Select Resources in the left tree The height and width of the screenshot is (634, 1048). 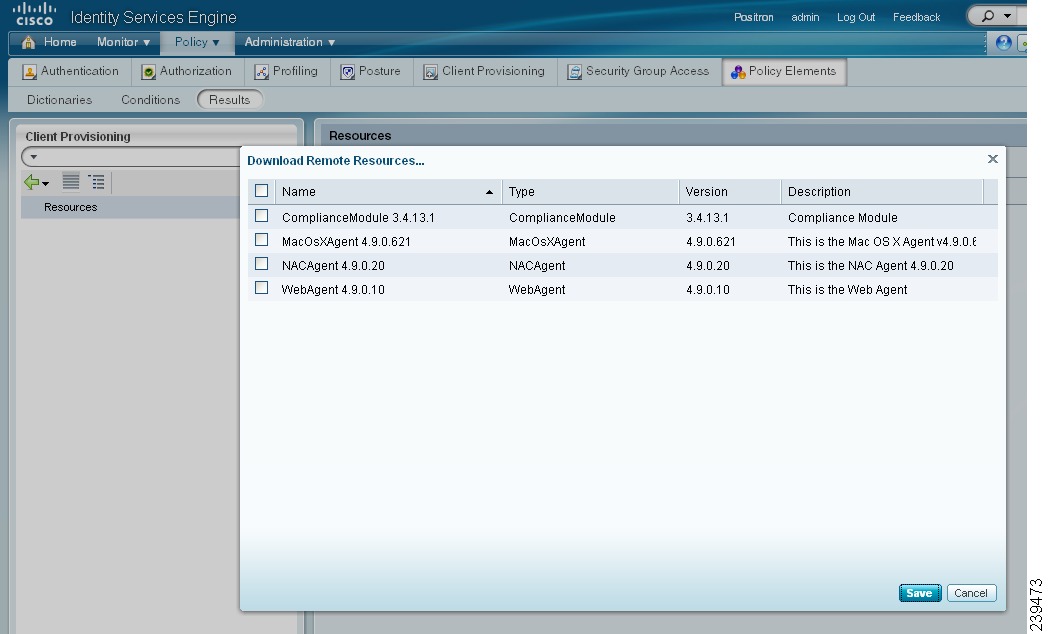pos(70,207)
